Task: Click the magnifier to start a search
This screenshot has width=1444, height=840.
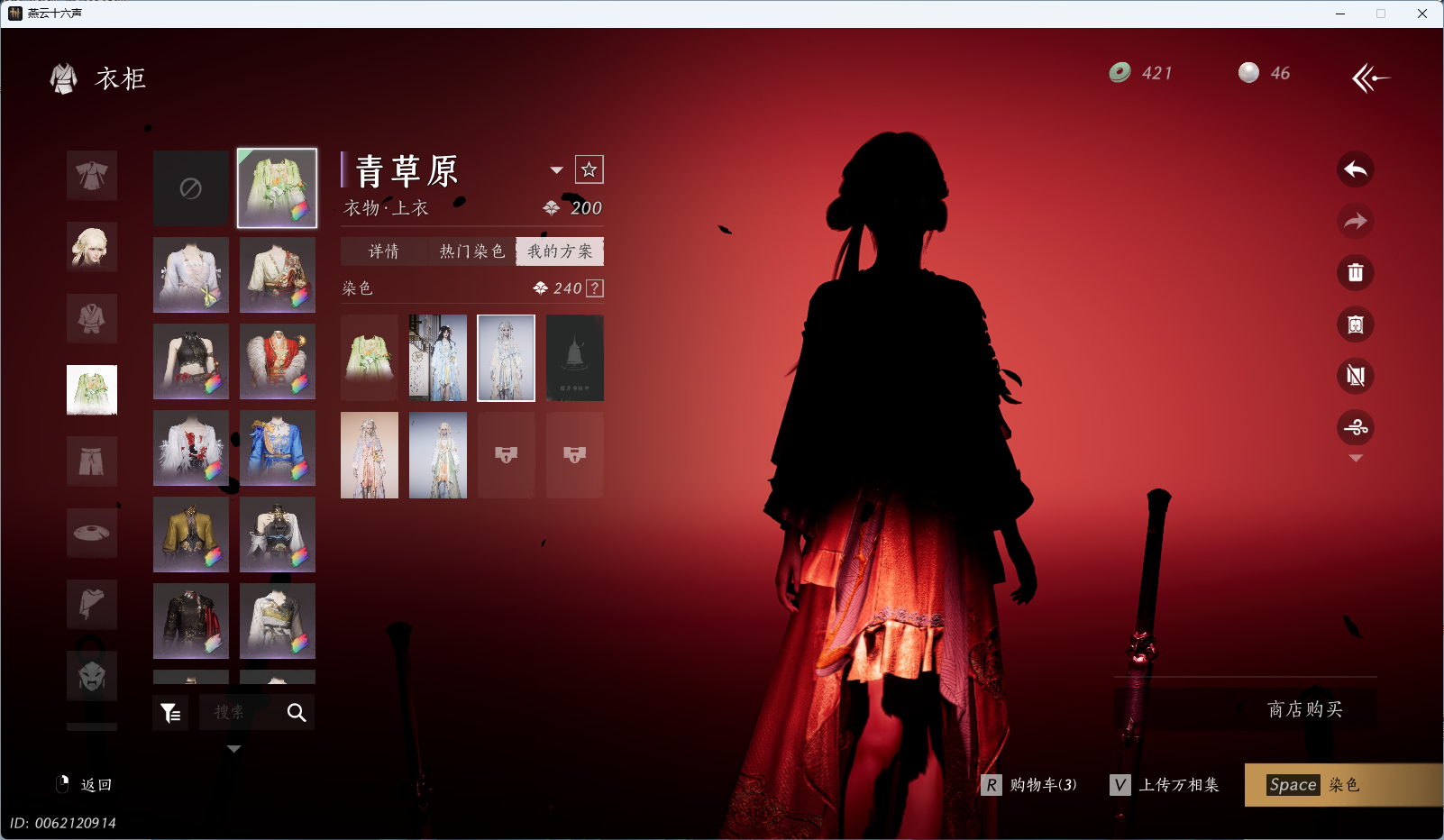Action: pos(296,712)
